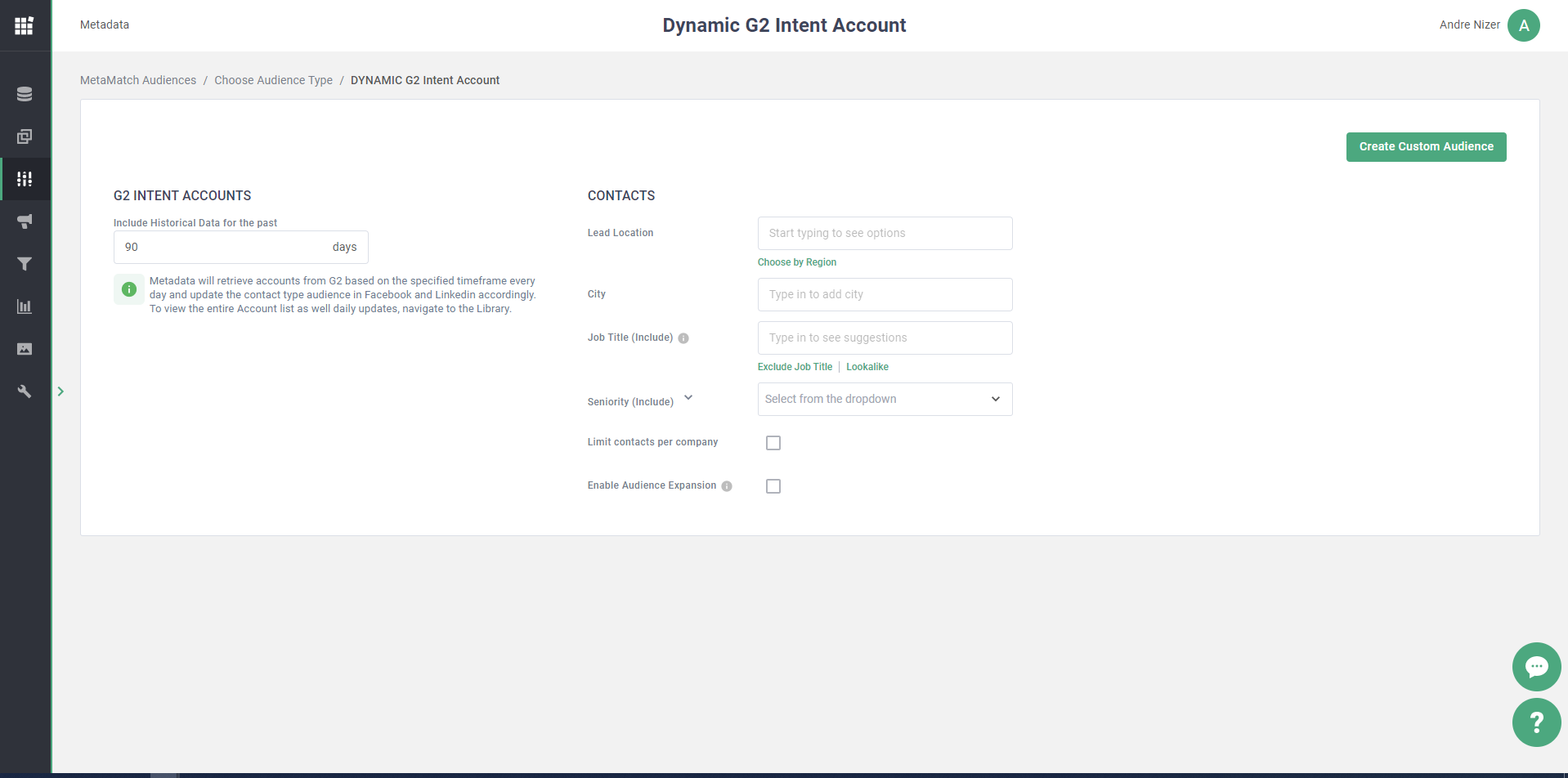This screenshot has width=1568, height=778.
Task: Toggle the Seniority (Include) chevron
Action: point(688,398)
